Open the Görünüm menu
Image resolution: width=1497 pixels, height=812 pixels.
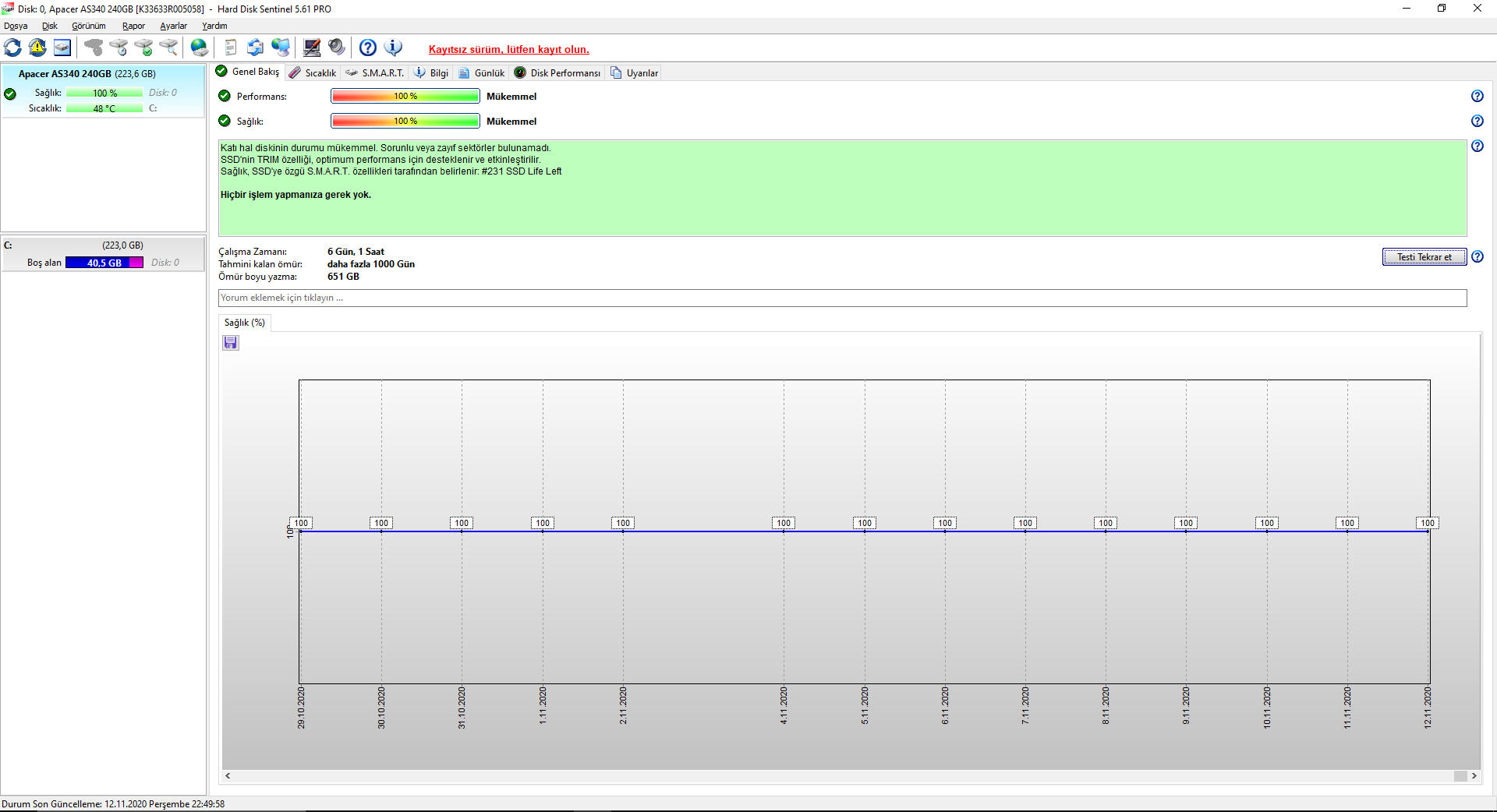(89, 26)
